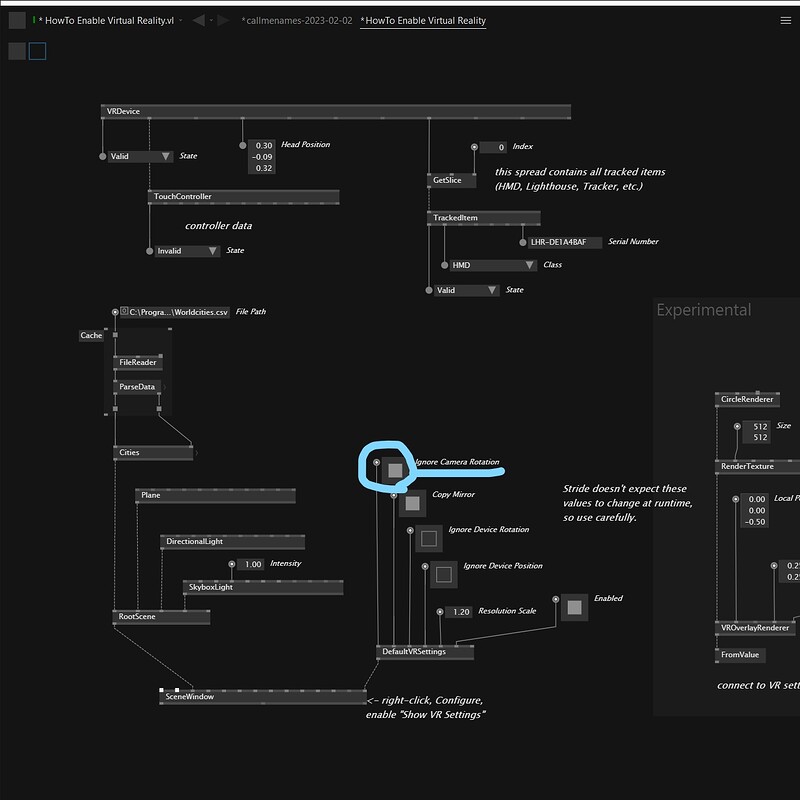Image resolution: width=800 pixels, height=800 pixels.
Task: Expand the Cities node chevron
Action: coord(196,453)
